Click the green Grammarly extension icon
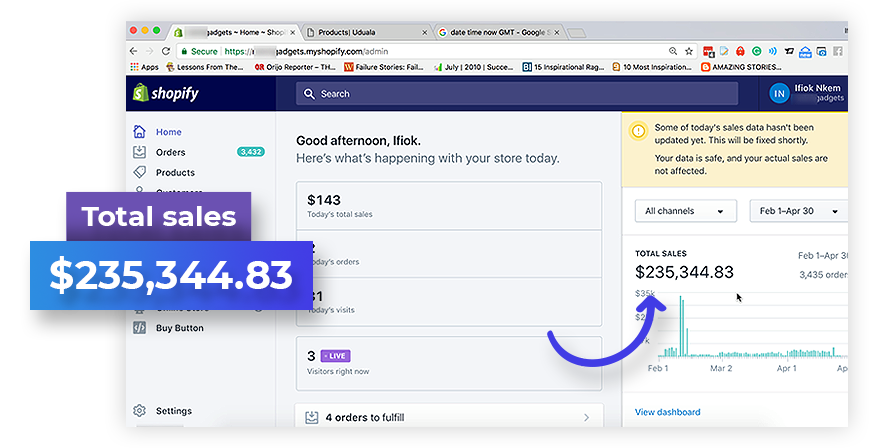This screenshot has width=889, height=448. tap(756, 51)
